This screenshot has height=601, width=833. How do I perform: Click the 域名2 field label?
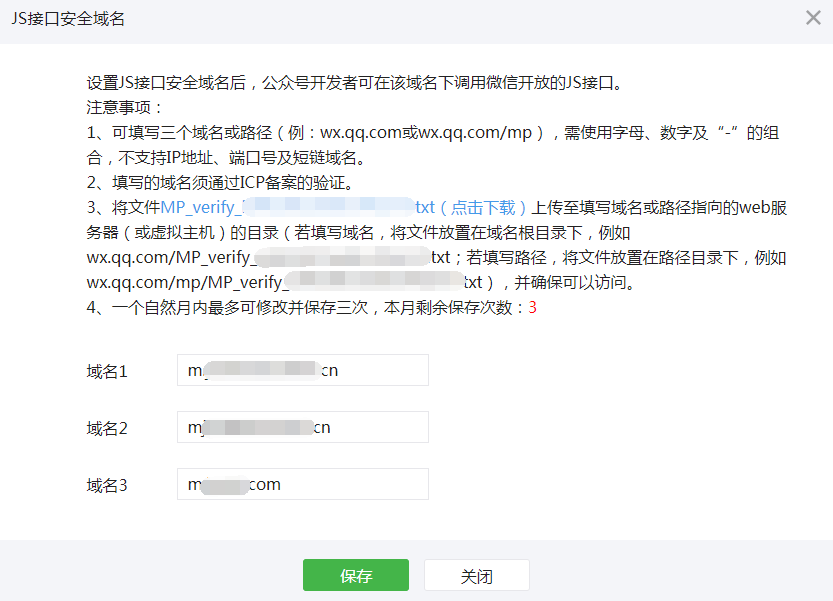(x=107, y=427)
